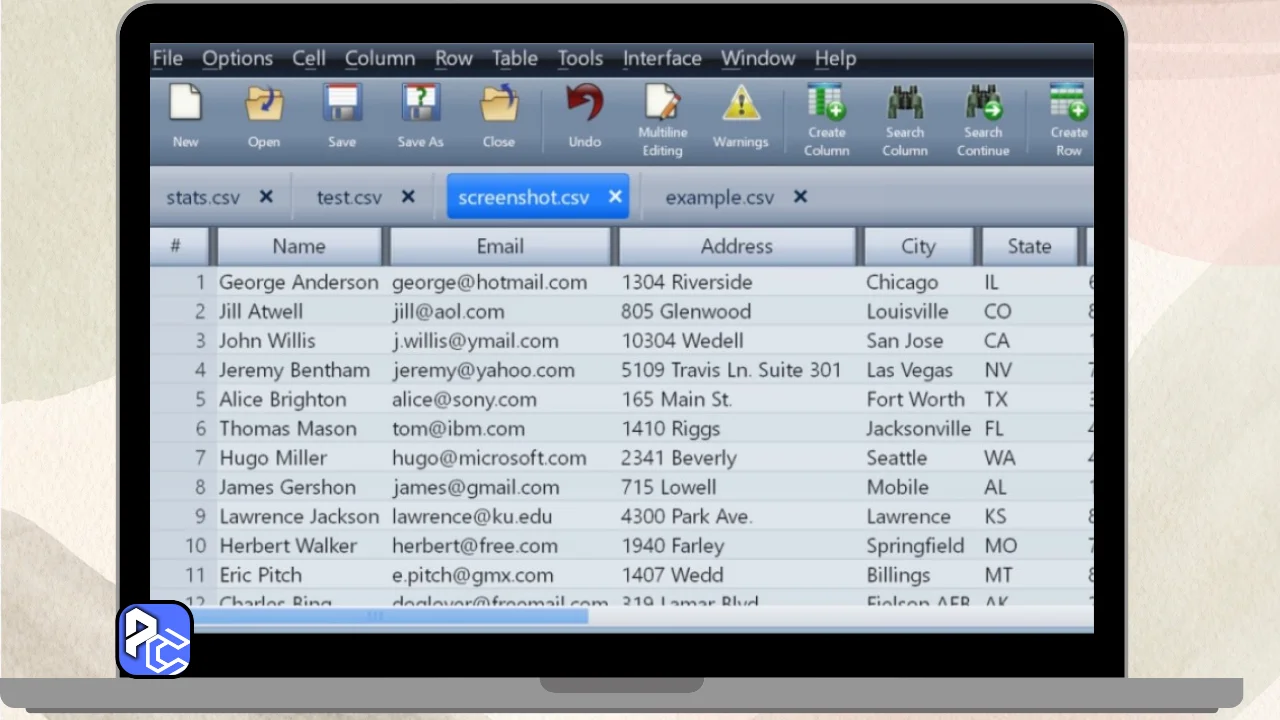Click the Search Continue icon
Image resolution: width=1280 pixels, height=720 pixels.
click(983, 104)
